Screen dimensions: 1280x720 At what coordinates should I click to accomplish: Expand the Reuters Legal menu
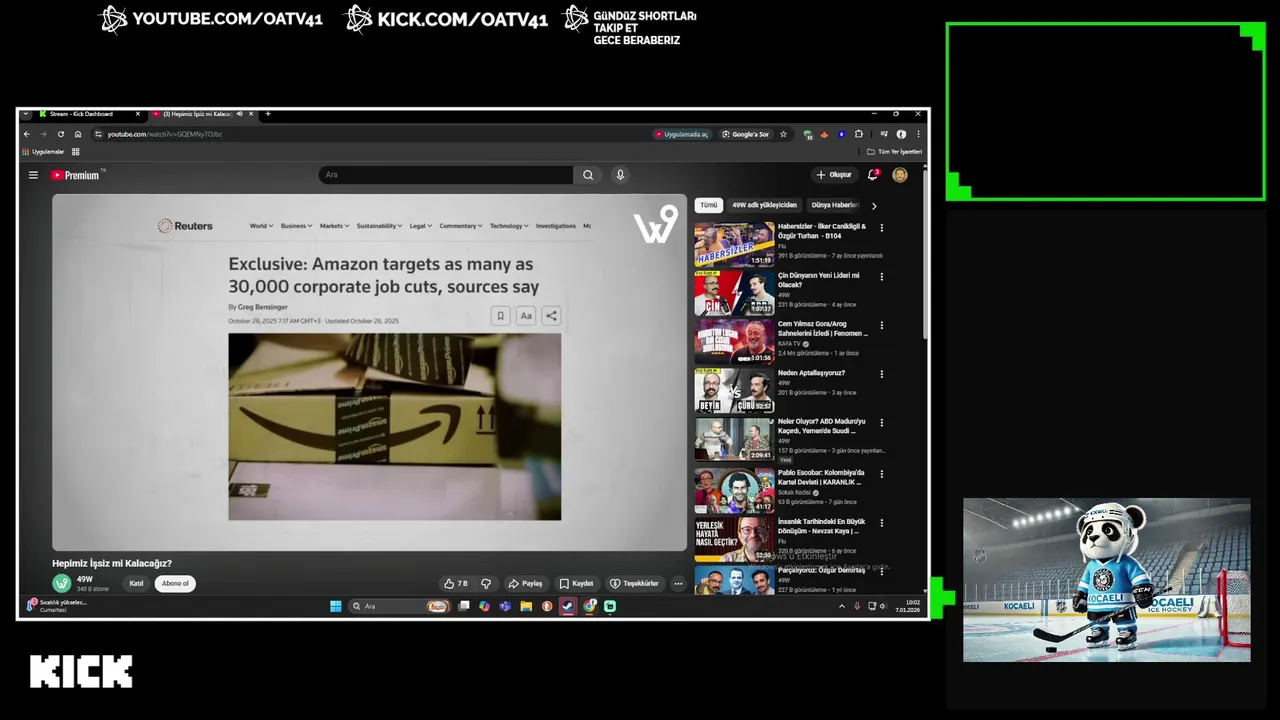[420, 226]
